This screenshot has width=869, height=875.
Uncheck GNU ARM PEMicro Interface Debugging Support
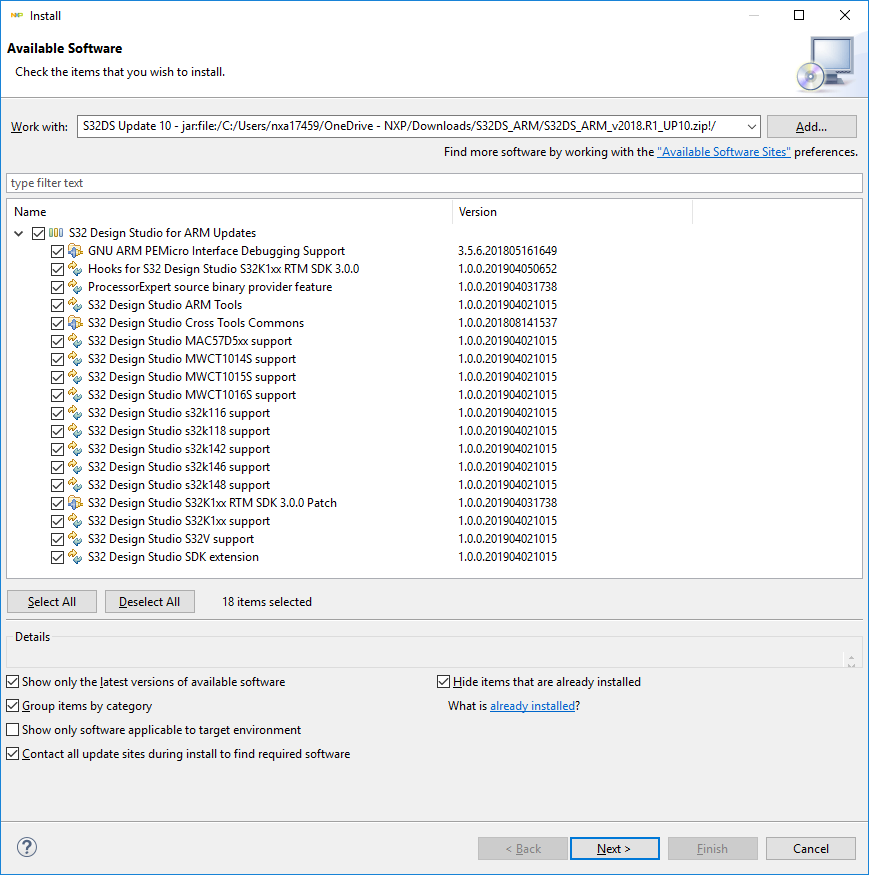tap(57, 252)
